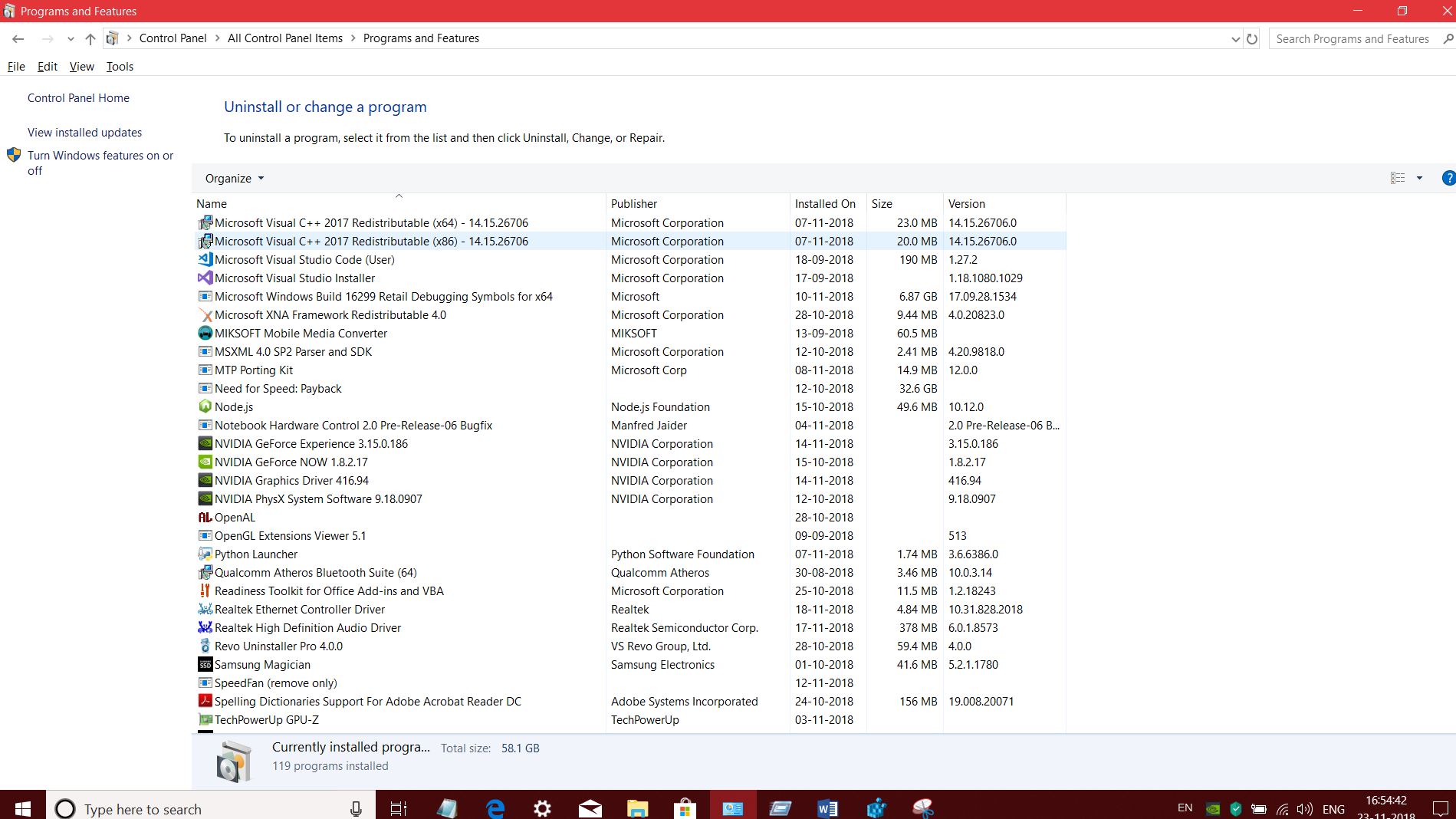
Task: Open the Edit menu
Action: [x=48, y=67]
